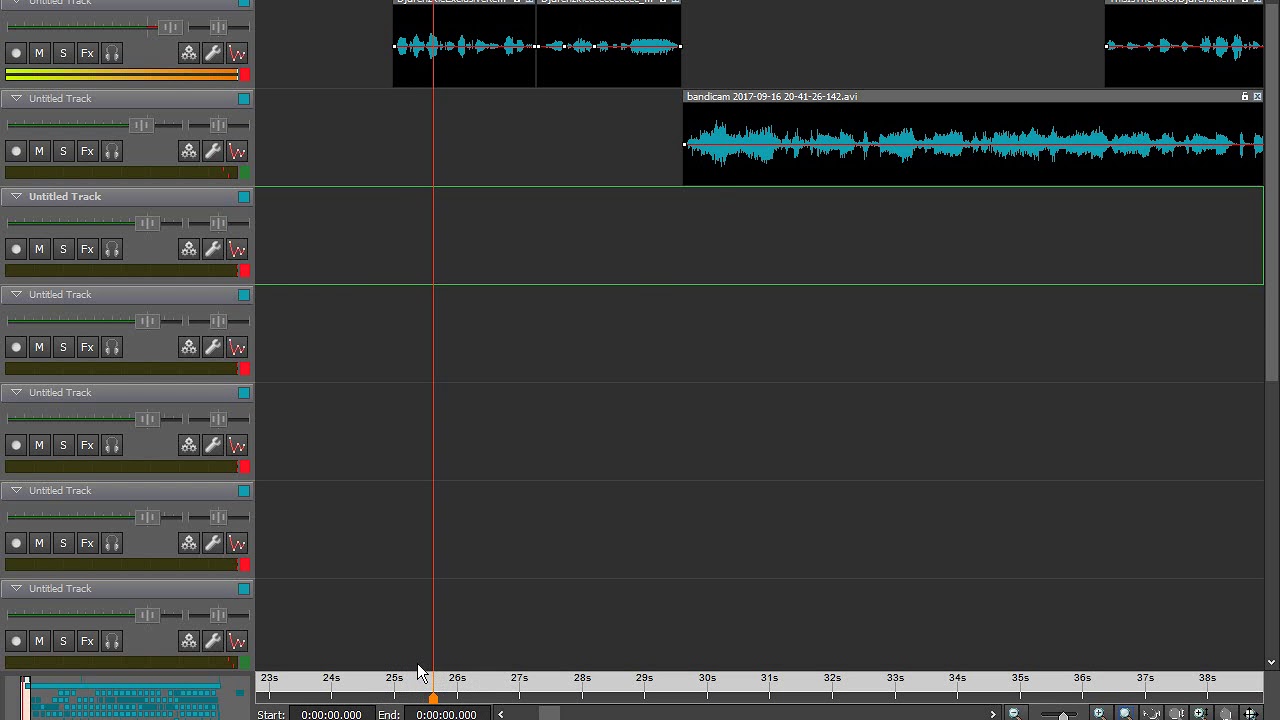Click the highlighted zoom-to-fit magnifier icon
Viewport: 1280px width, 720px height.
1125,713
